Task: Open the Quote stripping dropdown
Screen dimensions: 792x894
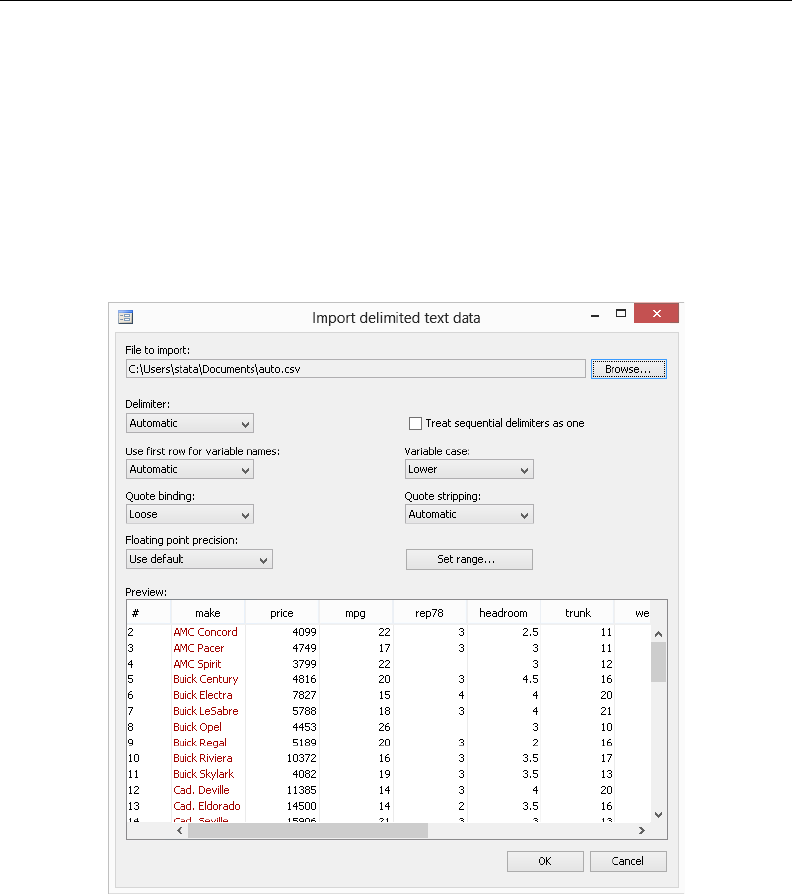Action: (469, 514)
